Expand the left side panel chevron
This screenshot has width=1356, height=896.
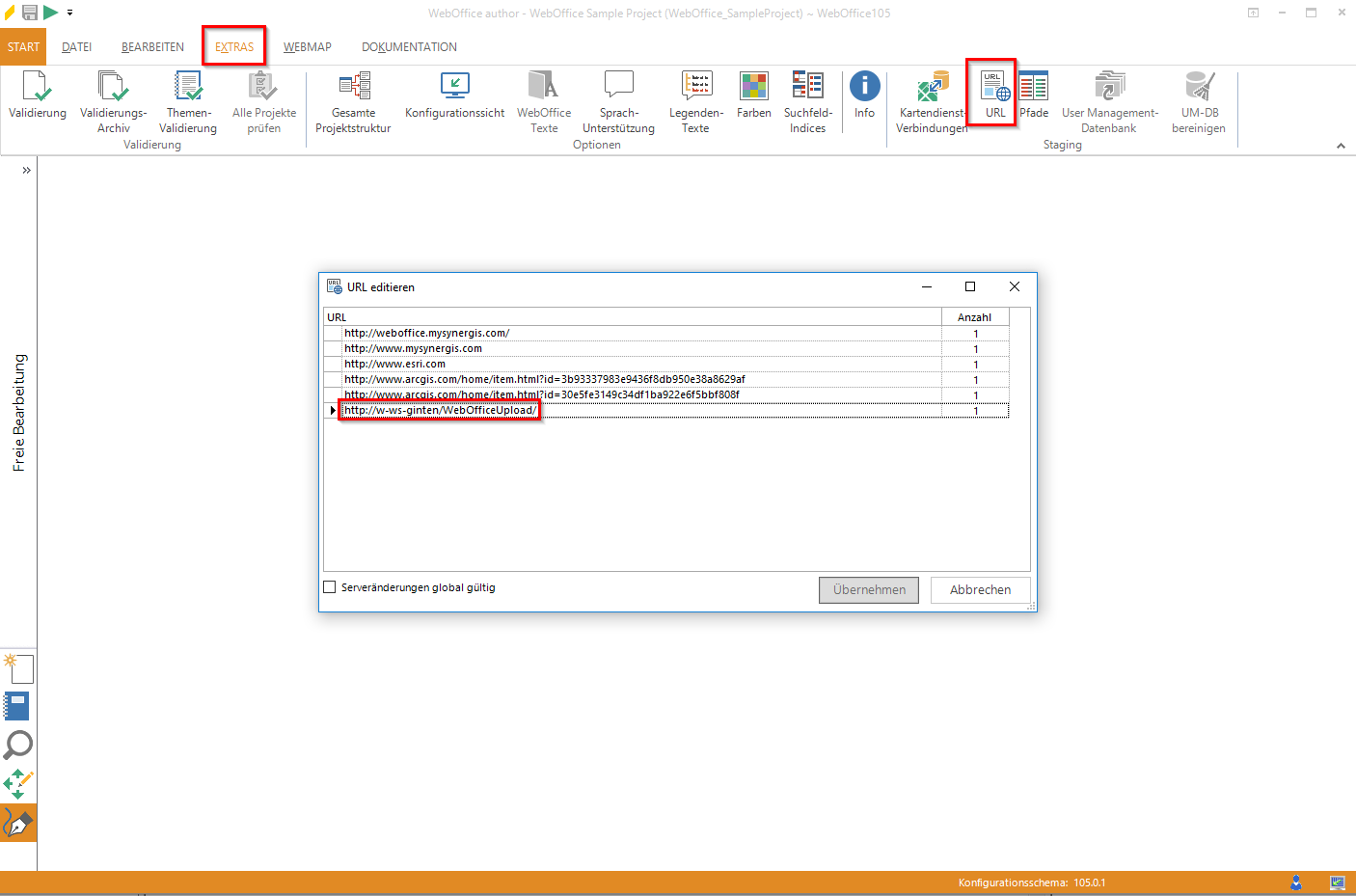[x=26, y=171]
